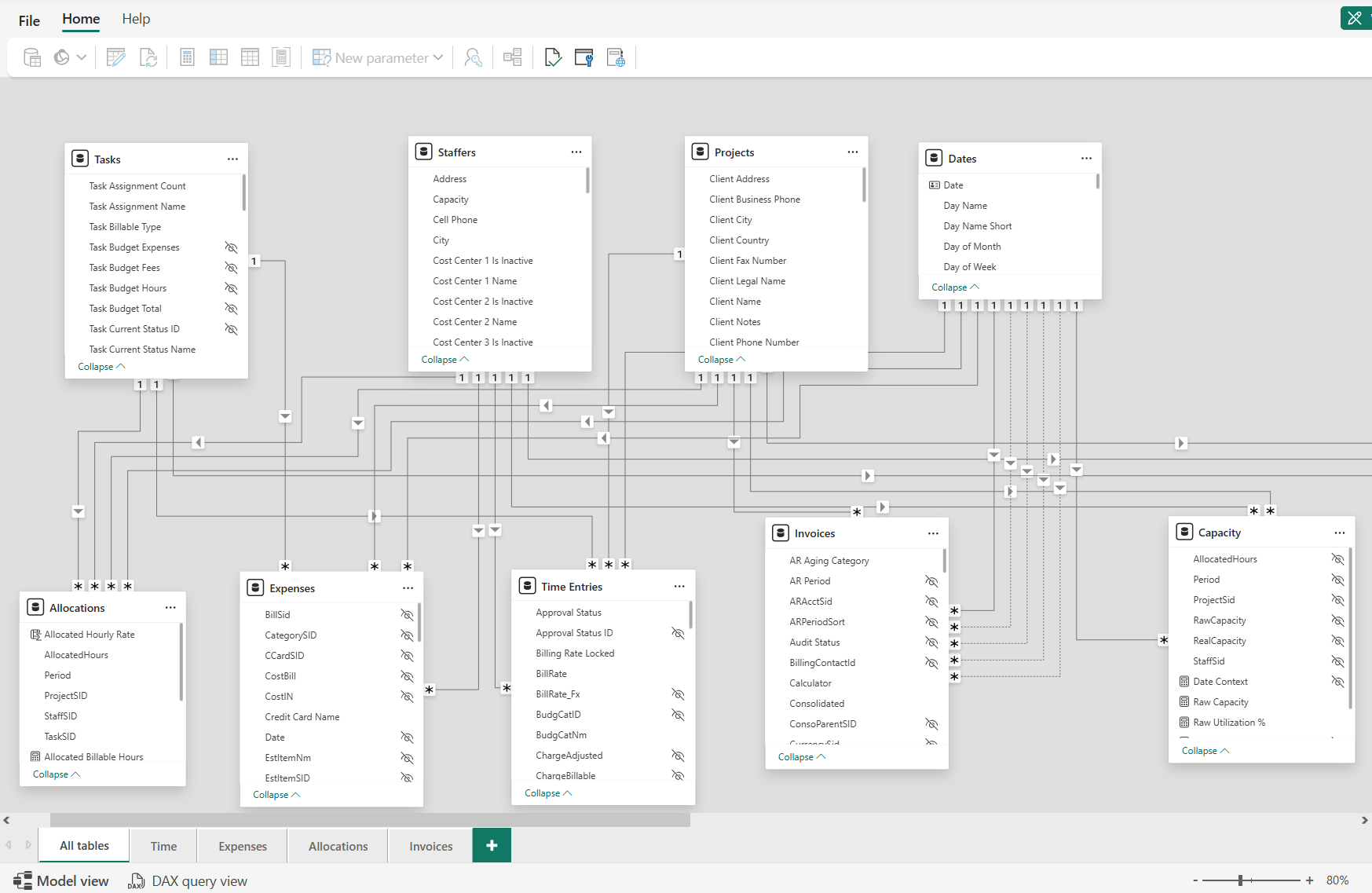Click the horizontal canvas scrollbar
Image resolution: width=1372 pixels, height=893 pixels.
point(370,820)
